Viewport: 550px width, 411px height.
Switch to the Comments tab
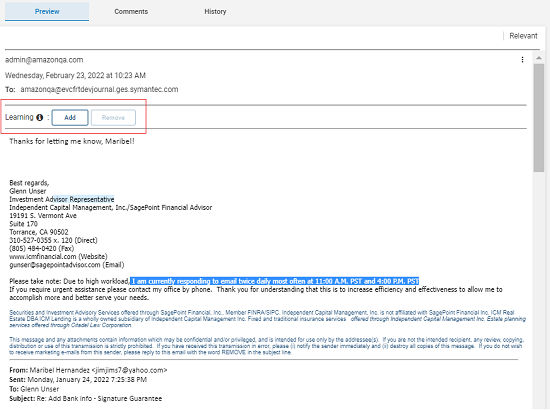tap(131, 12)
